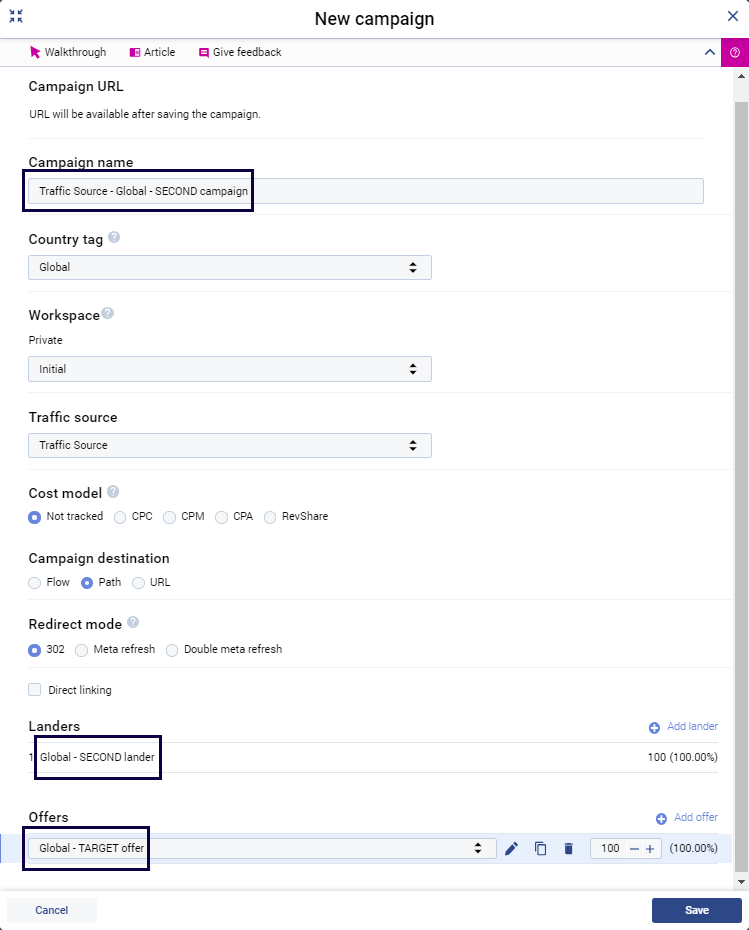Image resolution: width=749 pixels, height=930 pixels.
Task: Click Cost model help icon
Action: [113, 491]
